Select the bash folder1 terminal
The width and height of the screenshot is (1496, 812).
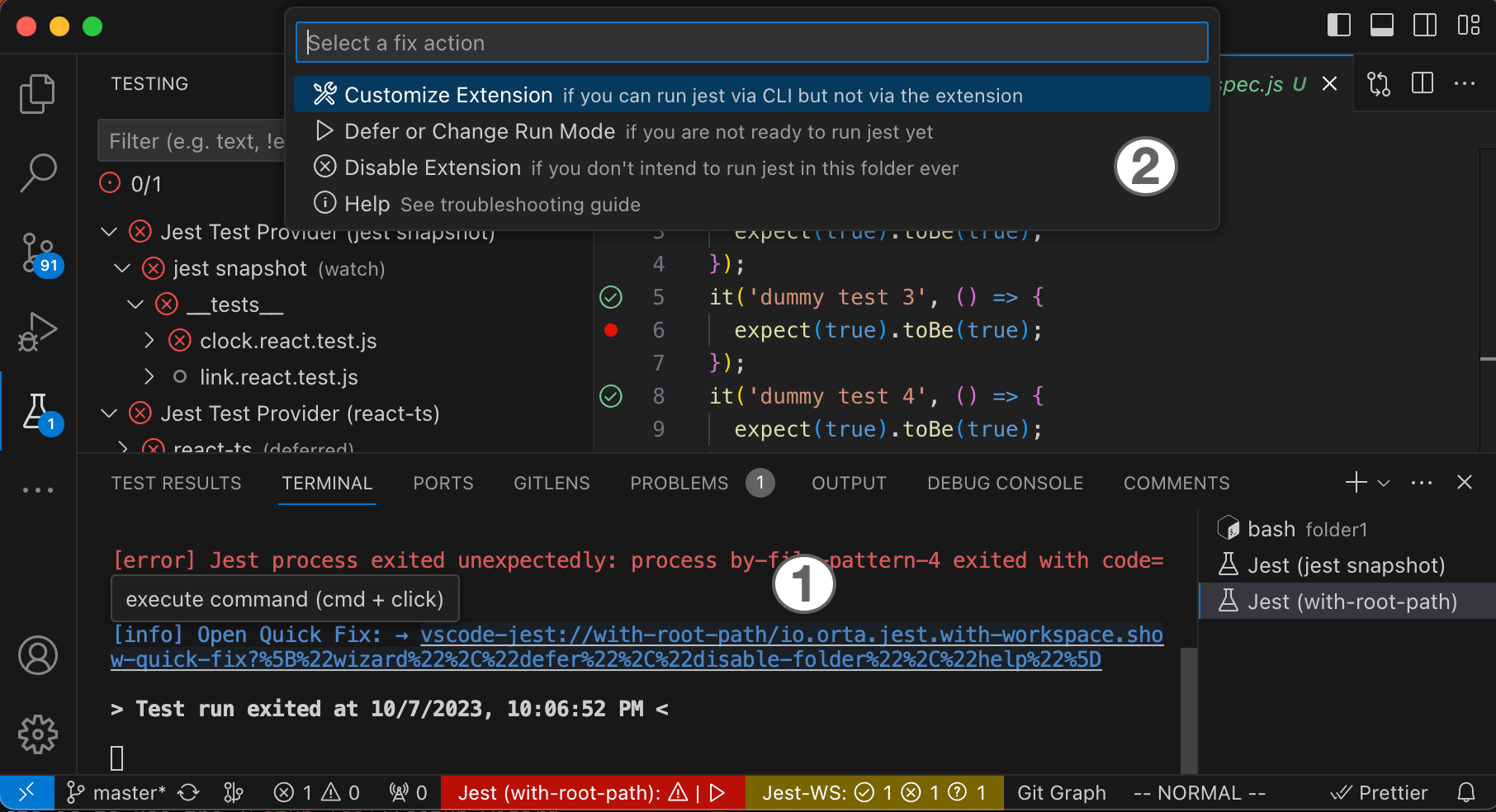[1347, 529]
